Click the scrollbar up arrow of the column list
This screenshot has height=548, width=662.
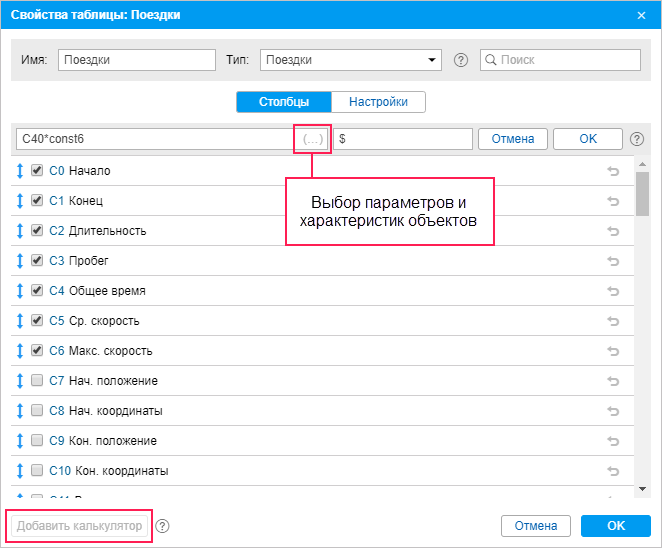tap(642, 163)
